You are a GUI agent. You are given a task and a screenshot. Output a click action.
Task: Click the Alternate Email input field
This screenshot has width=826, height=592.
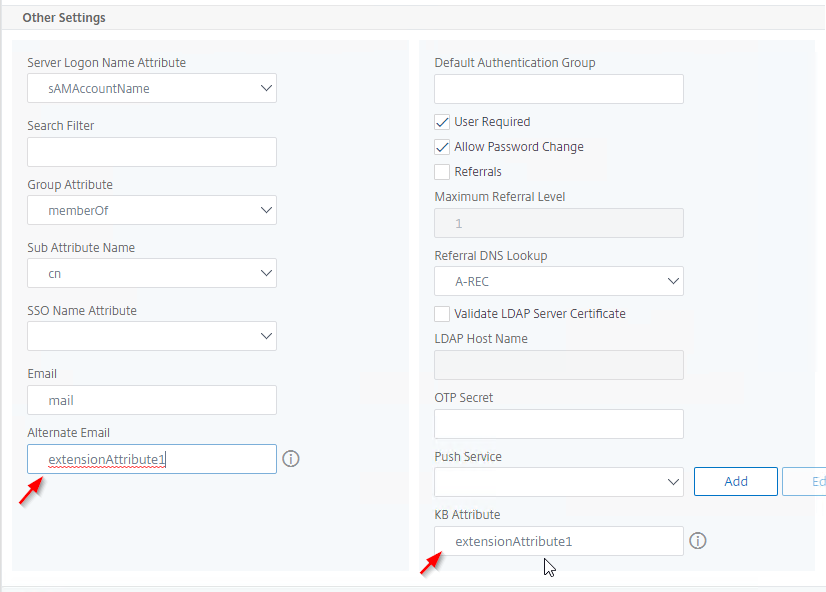(152, 459)
